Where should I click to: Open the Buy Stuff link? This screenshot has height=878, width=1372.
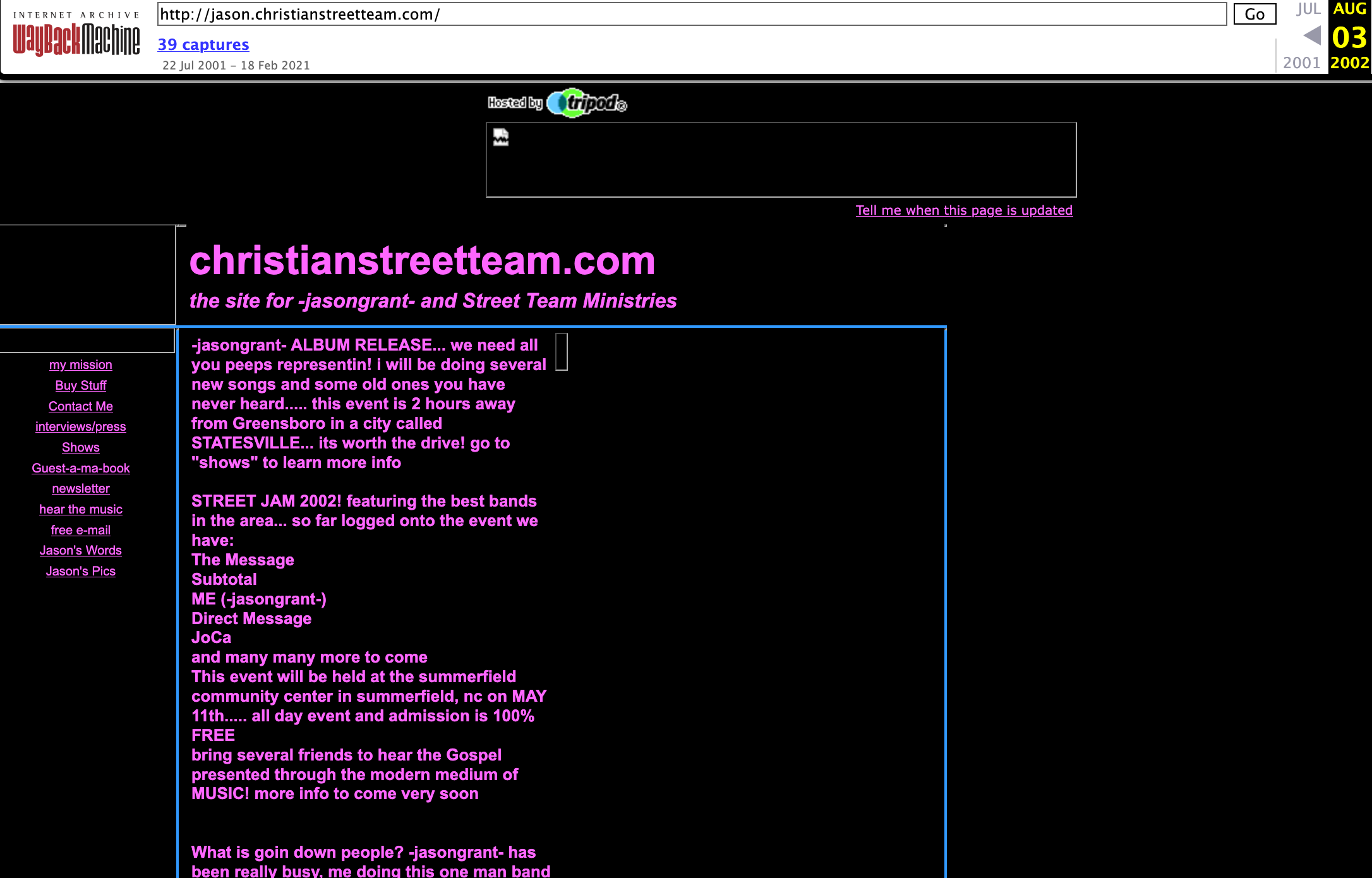tap(81, 385)
